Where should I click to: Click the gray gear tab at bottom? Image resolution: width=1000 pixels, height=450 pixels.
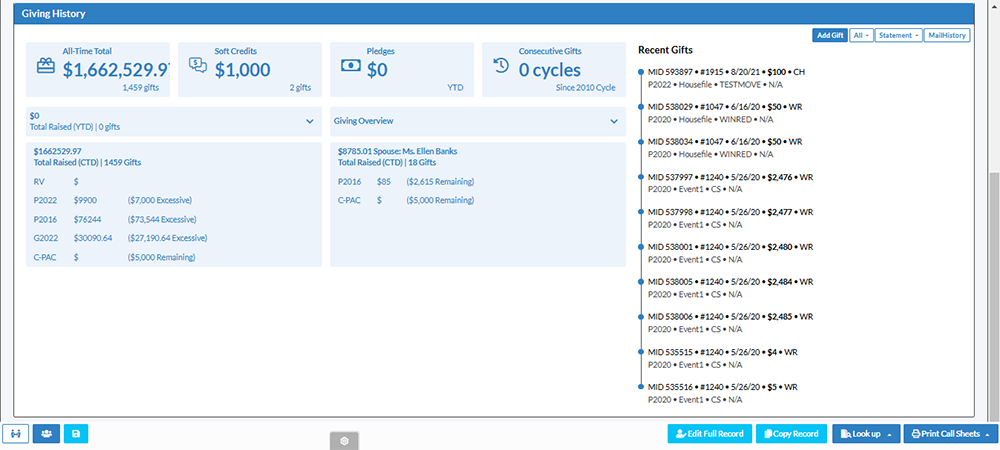pos(344,440)
